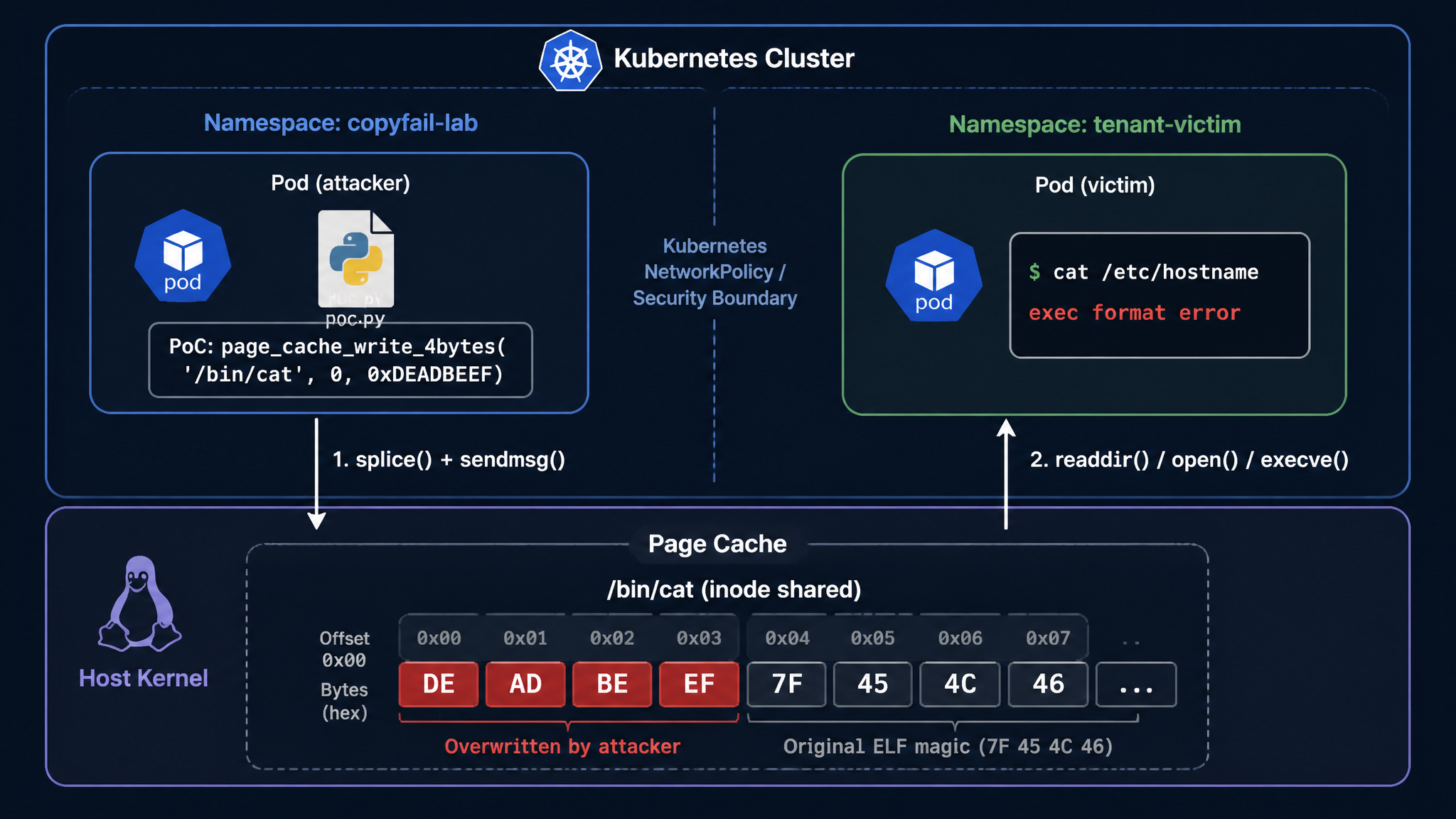The image size is (1456, 819).
Task: Click the PoC page_cache_write_4bytes code box
Action: pos(341,360)
